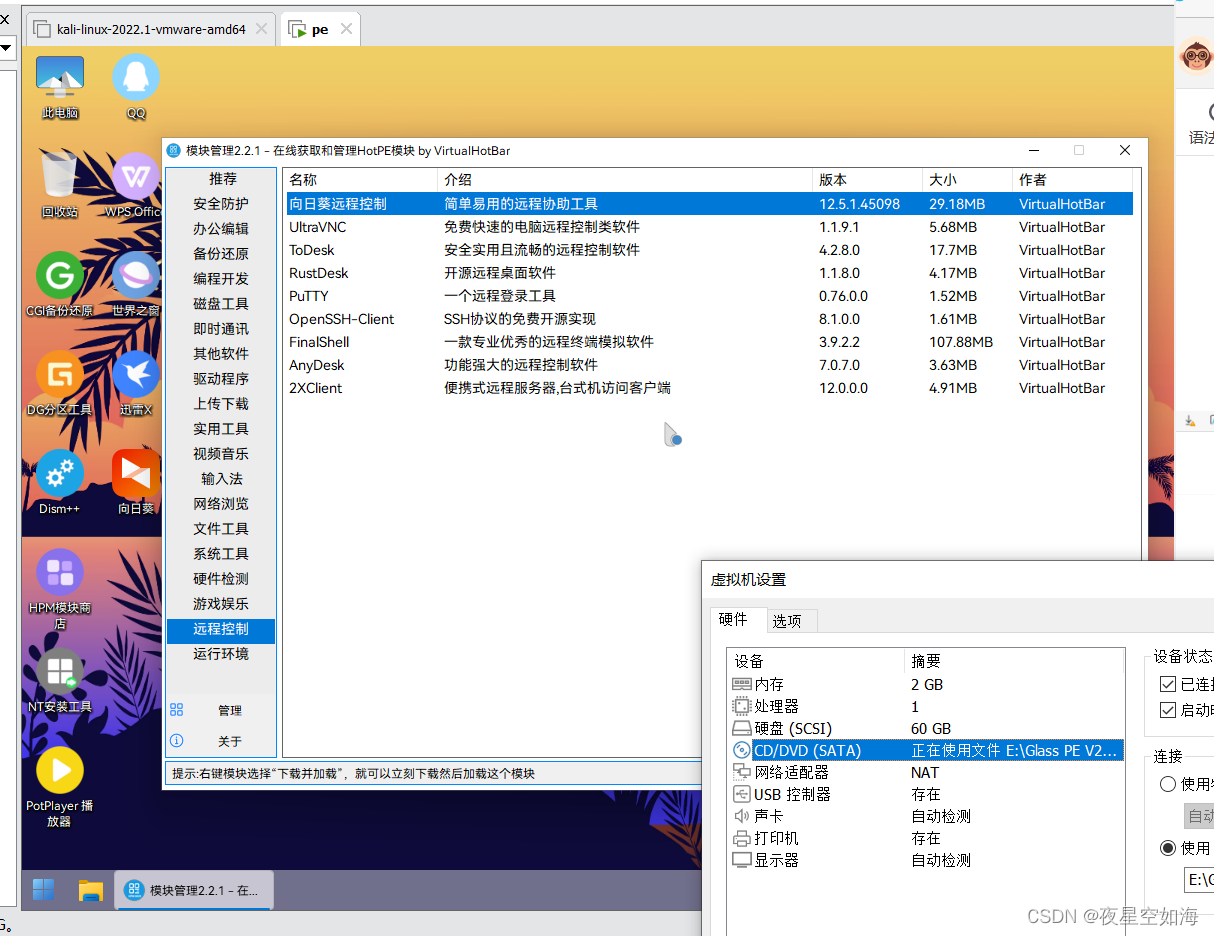This screenshot has width=1214, height=936.
Task: Select the 声卡 device icon
Action: coord(742,816)
